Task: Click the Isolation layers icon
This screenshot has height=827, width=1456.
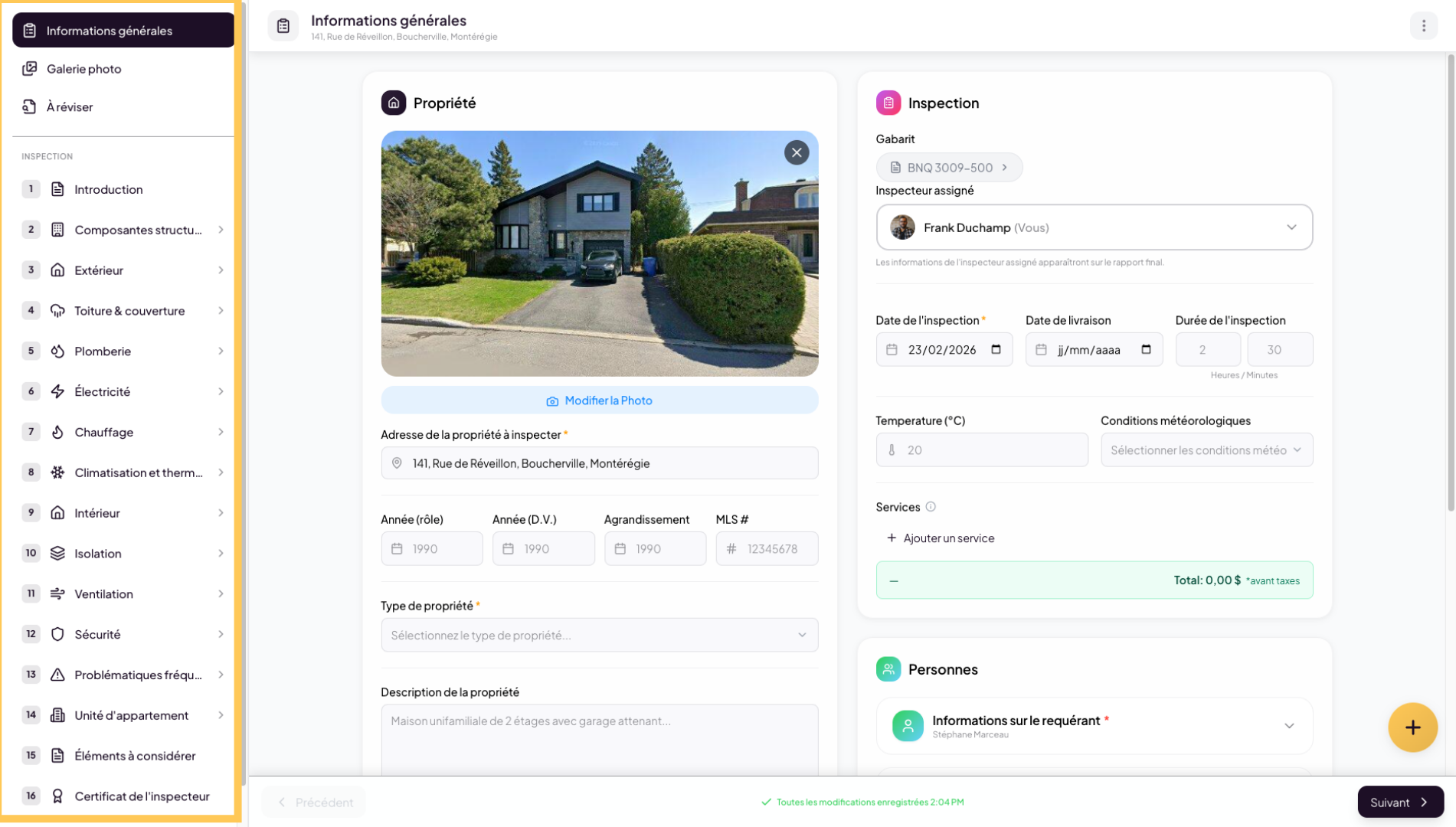Action: [57, 554]
